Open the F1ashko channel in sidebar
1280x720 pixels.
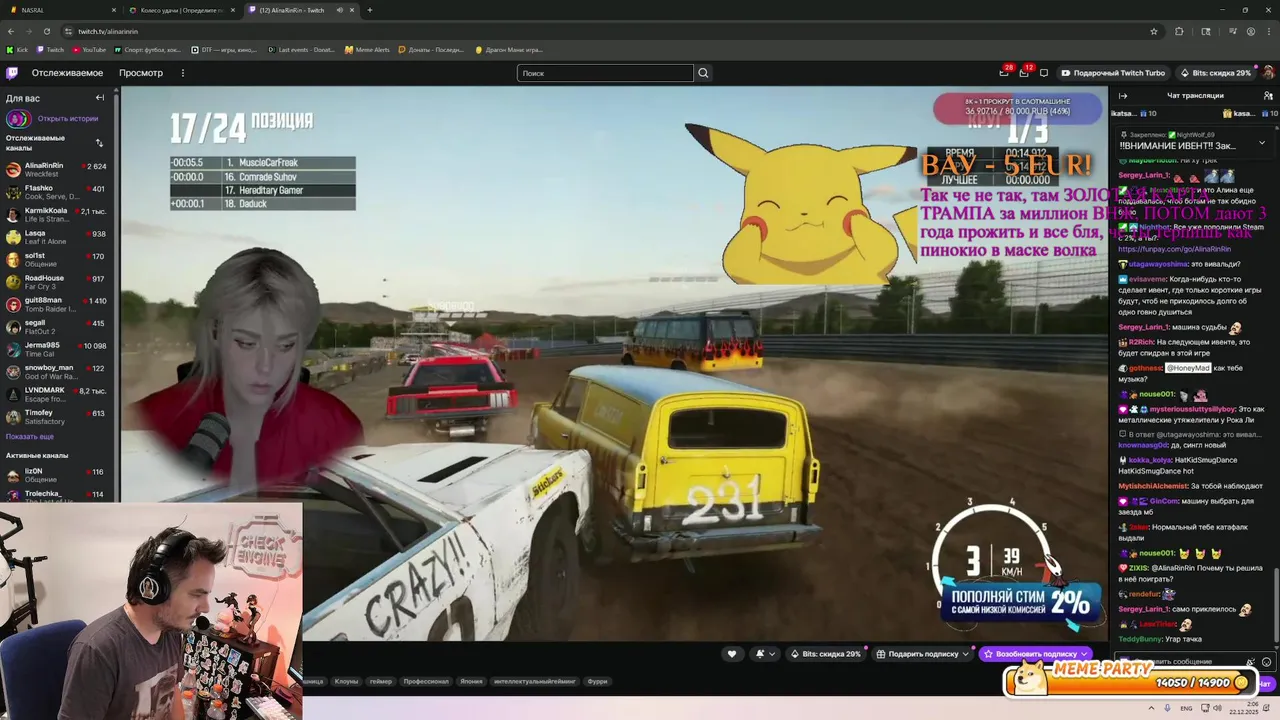58,192
